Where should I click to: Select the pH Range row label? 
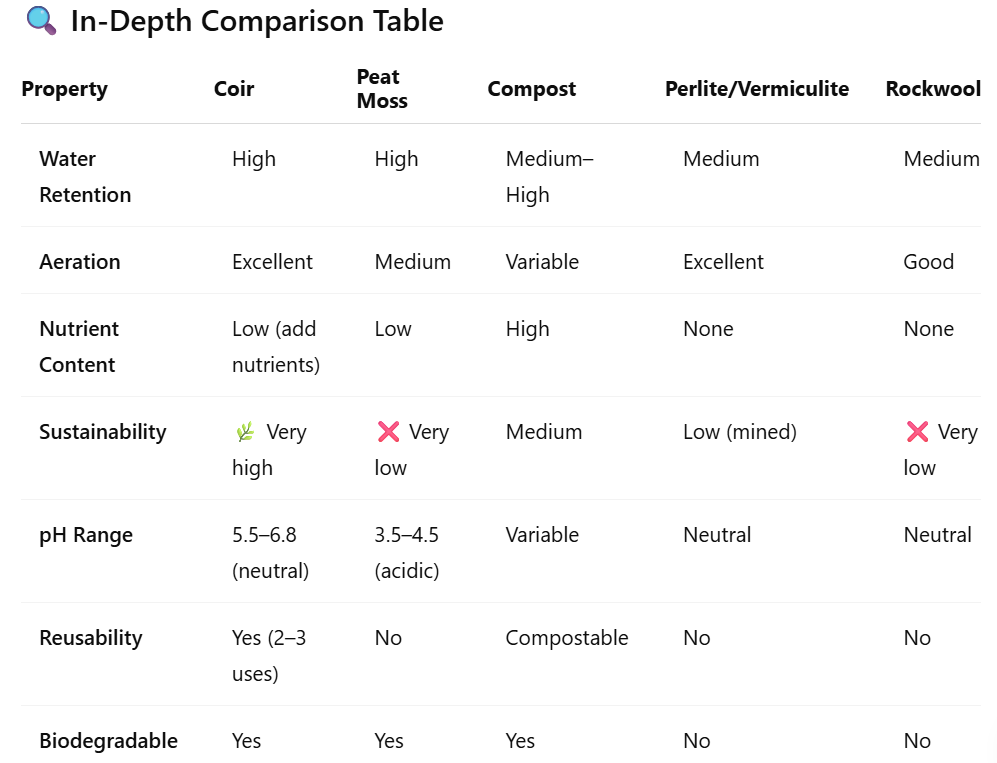tap(85, 535)
